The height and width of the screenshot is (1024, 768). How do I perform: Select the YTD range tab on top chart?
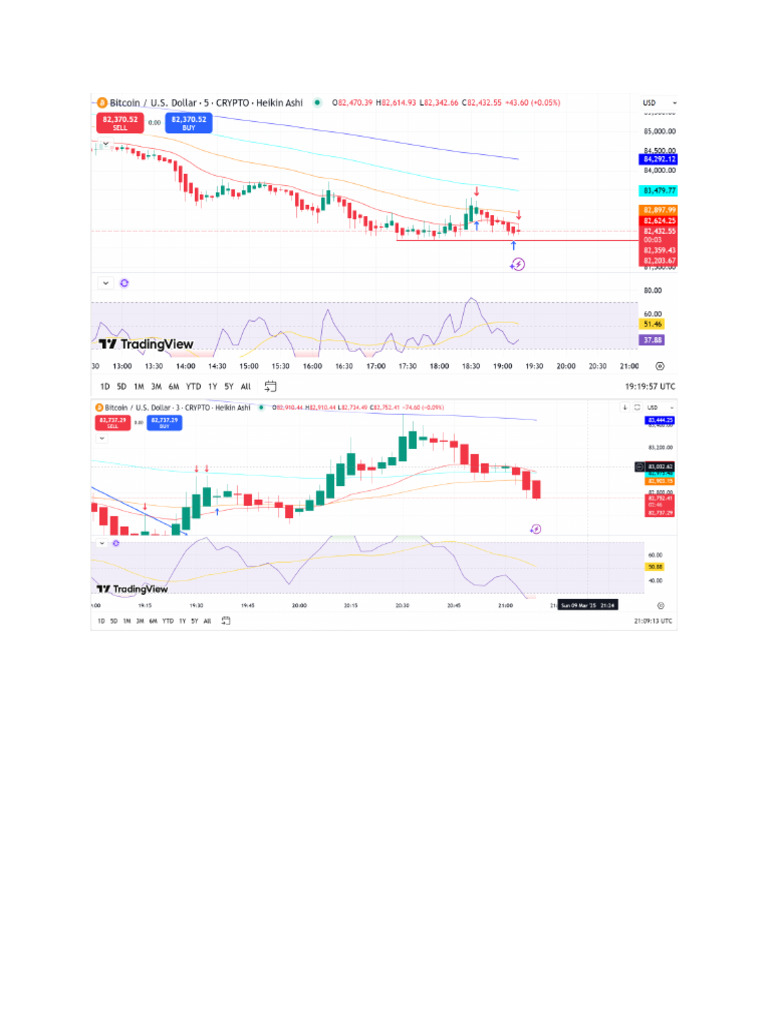(193, 385)
